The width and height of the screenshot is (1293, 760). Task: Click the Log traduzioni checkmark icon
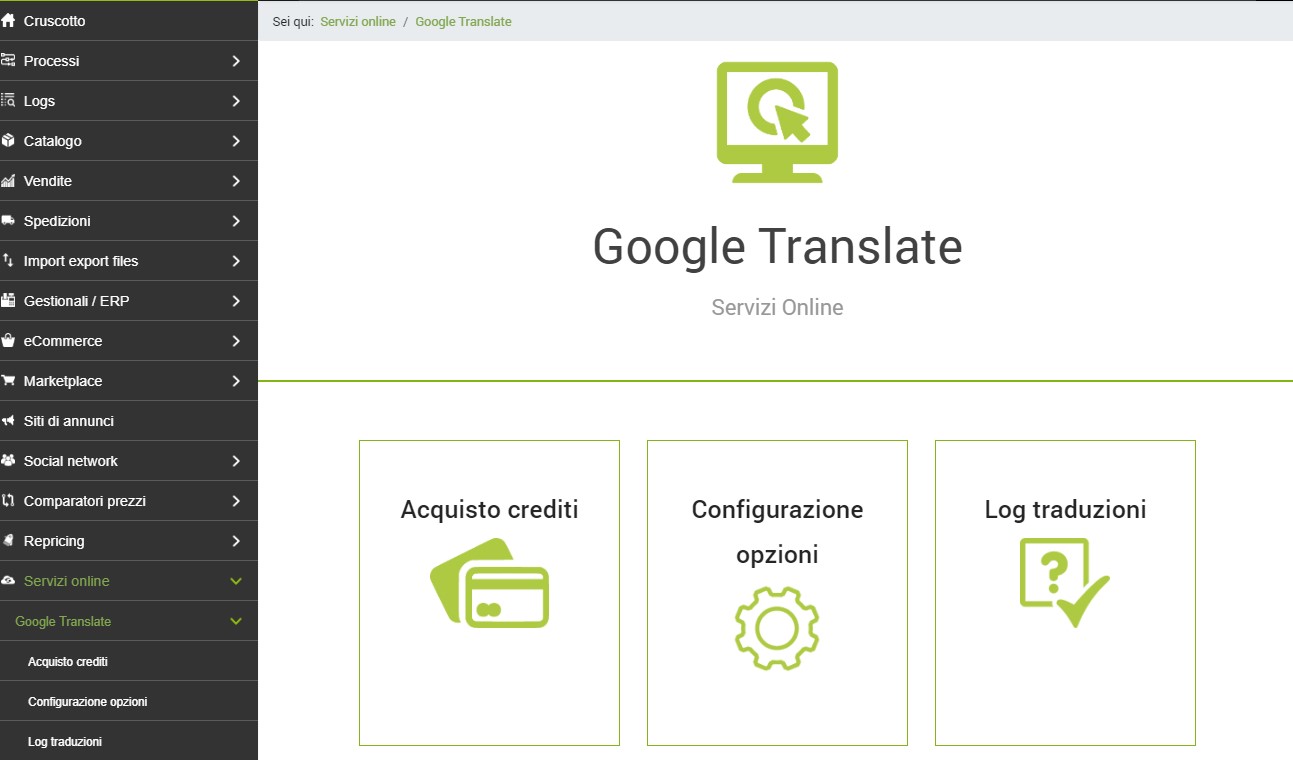coord(1064,583)
